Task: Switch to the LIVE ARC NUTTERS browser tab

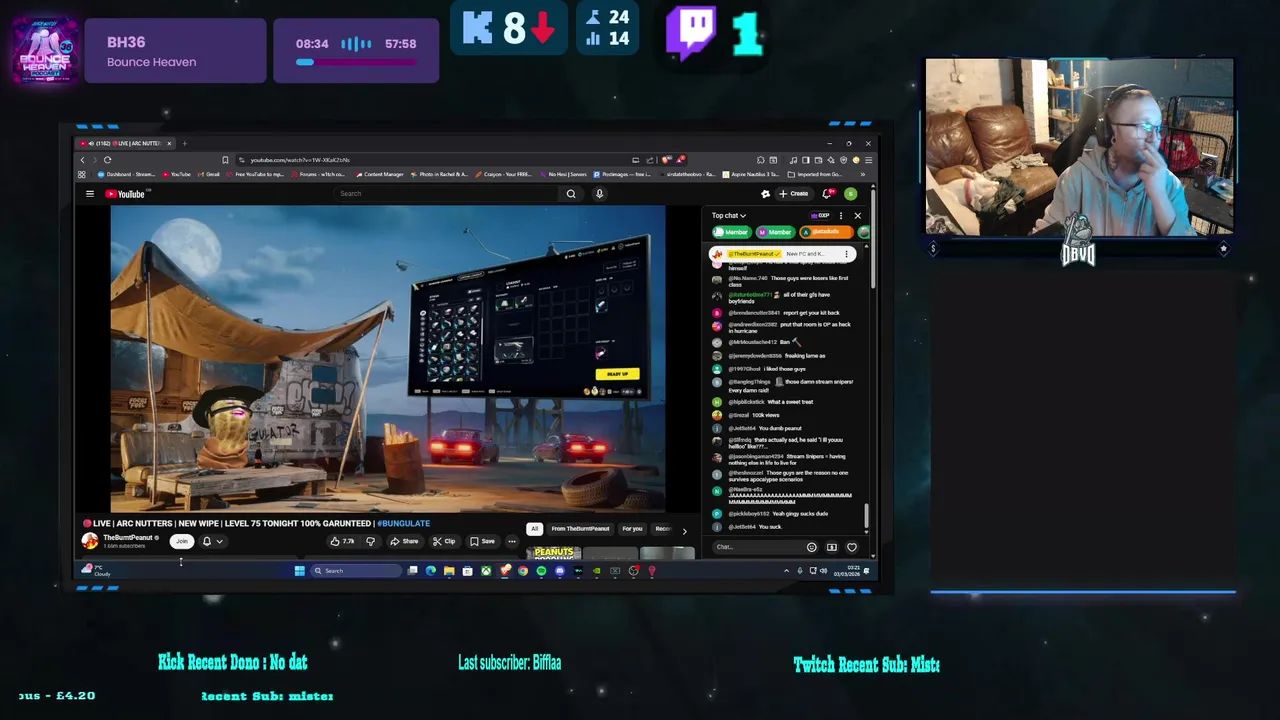Action: [x=126, y=143]
